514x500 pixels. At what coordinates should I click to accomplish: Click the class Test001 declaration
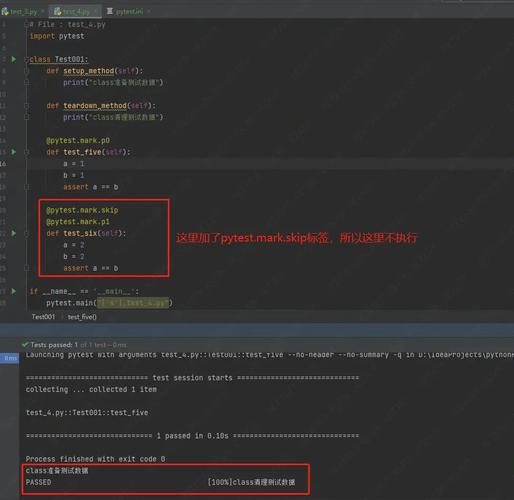(59, 59)
